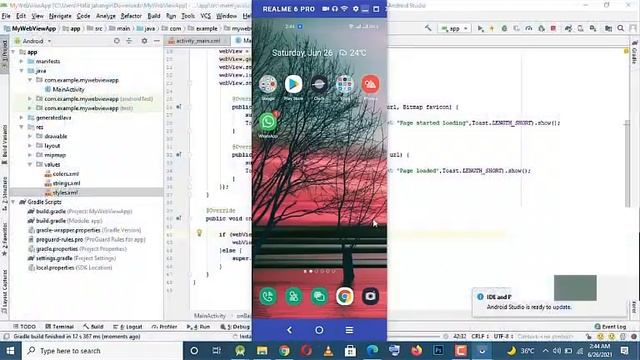Open the Terminal tool window

pos(60,327)
